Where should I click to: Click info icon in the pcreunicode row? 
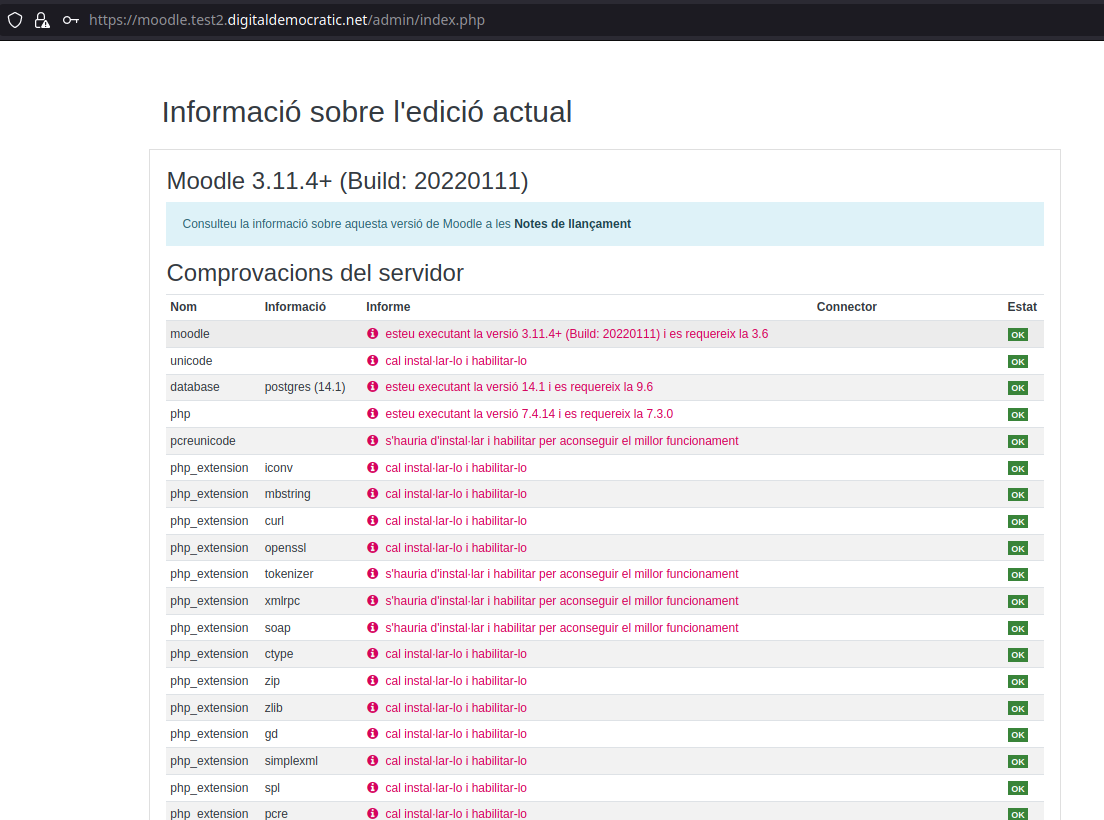tap(372, 441)
